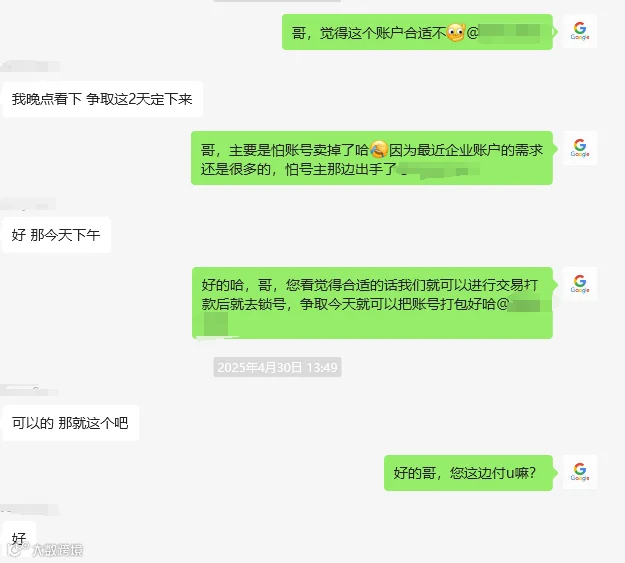The height and width of the screenshot is (563, 625).
Task: Click Google avatar beside 好的哈 message
Action: click(580, 284)
